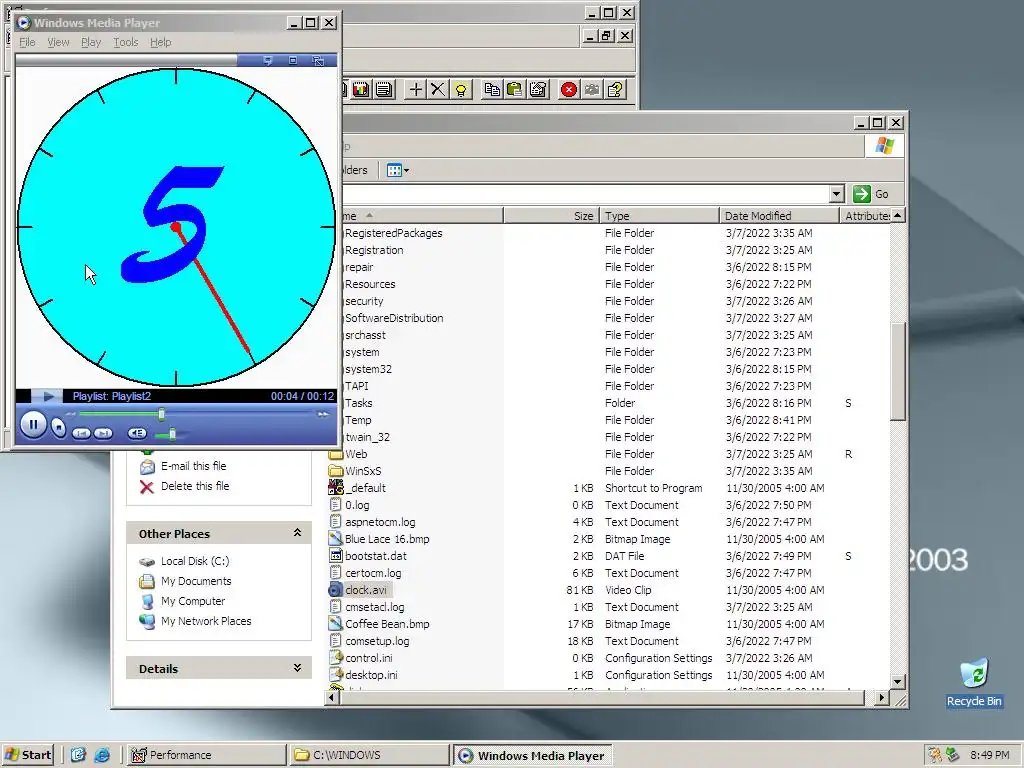Select the bootstat.dat file icon
The width and height of the screenshot is (1024, 768).
(336, 556)
